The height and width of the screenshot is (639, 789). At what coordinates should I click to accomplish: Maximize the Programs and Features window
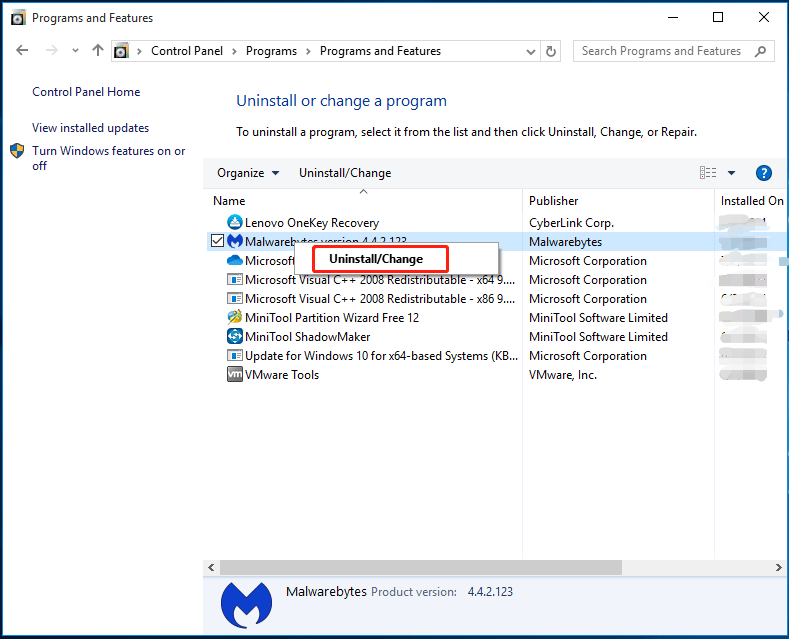pyautogui.click(x=718, y=18)
